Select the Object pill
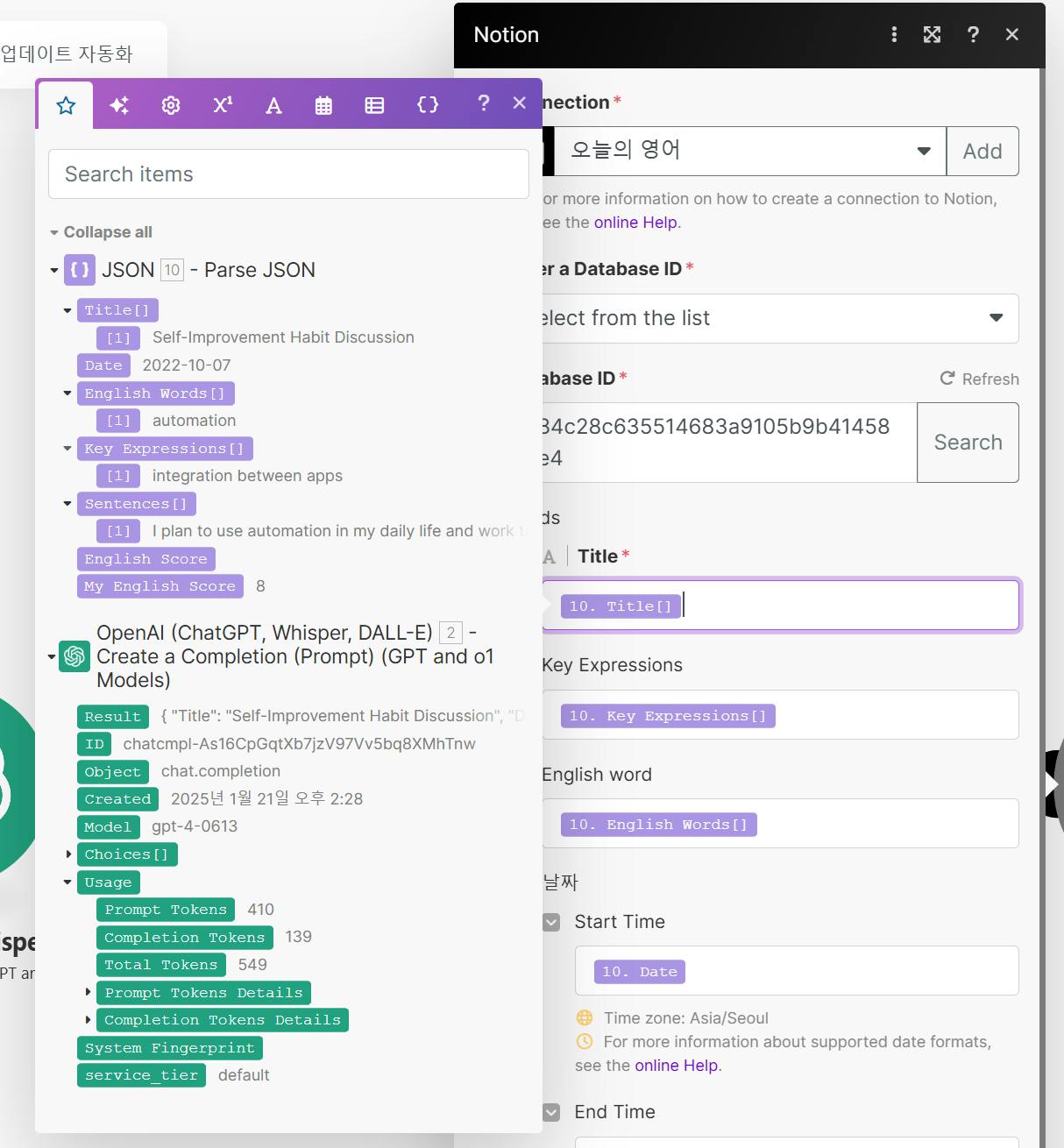1064x1148 pixels. pyautogui.click(x=113, y=772)
